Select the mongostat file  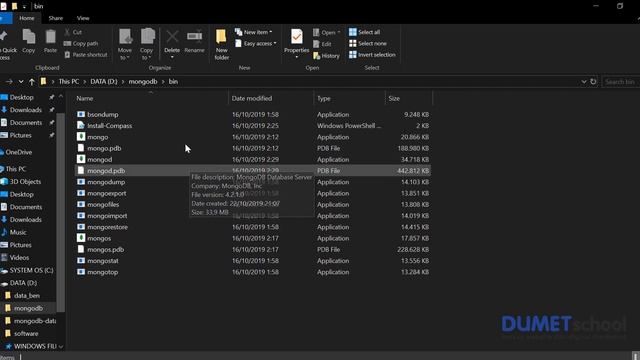pos(253,261)
